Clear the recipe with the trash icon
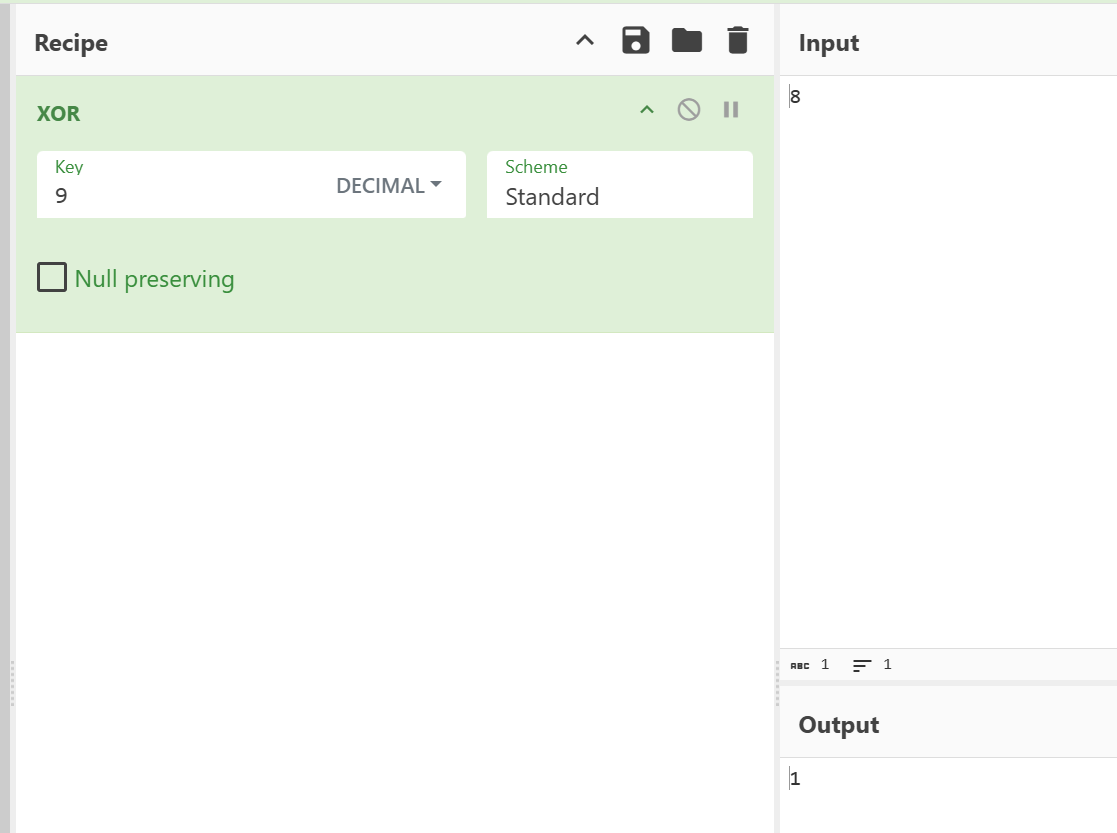This screenshot has width=1117, height=833. pyautogui.click(x=737, y=41)
